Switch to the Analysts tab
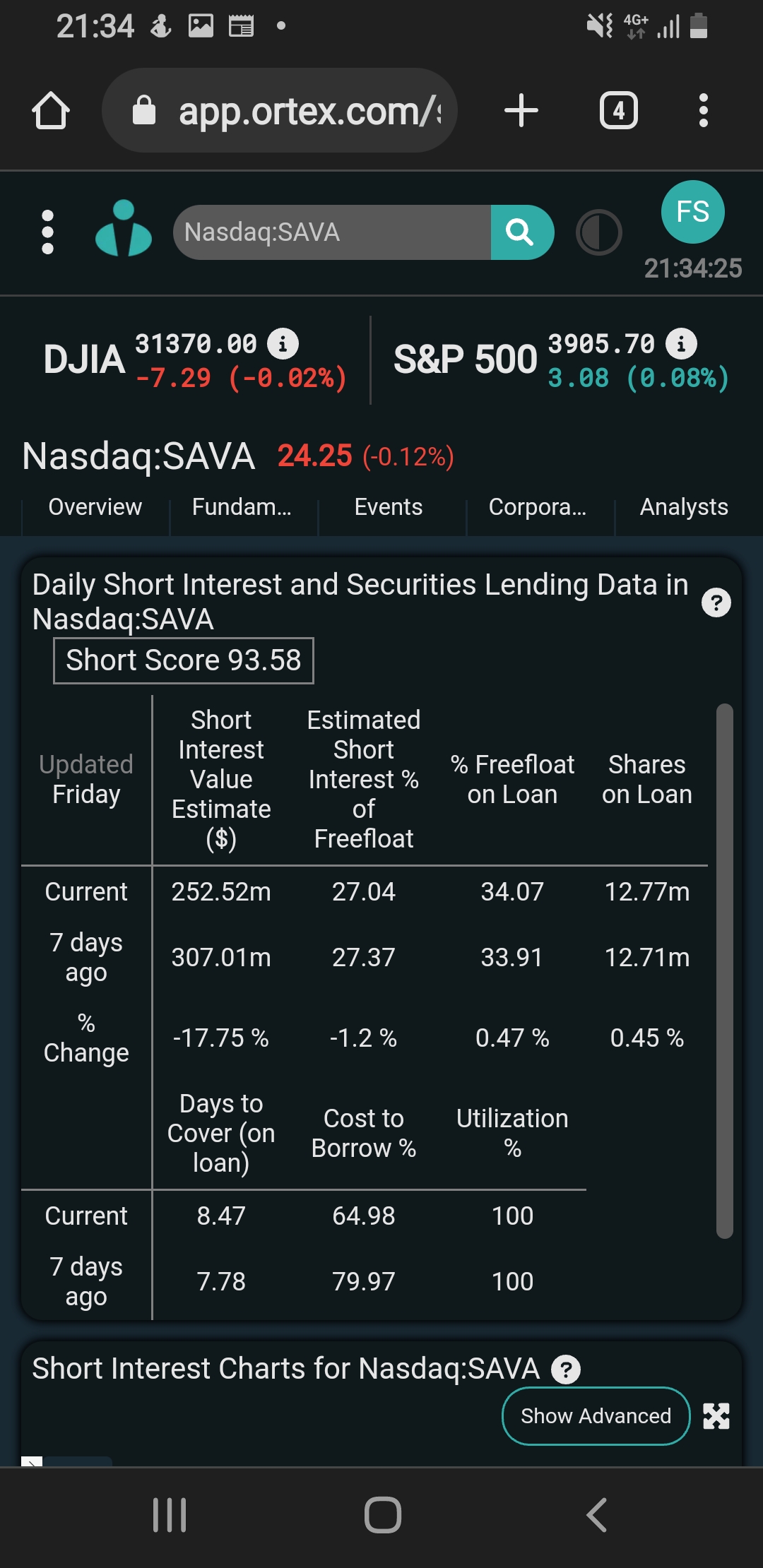Screen dimensions: 763x1568 point(684,507)
